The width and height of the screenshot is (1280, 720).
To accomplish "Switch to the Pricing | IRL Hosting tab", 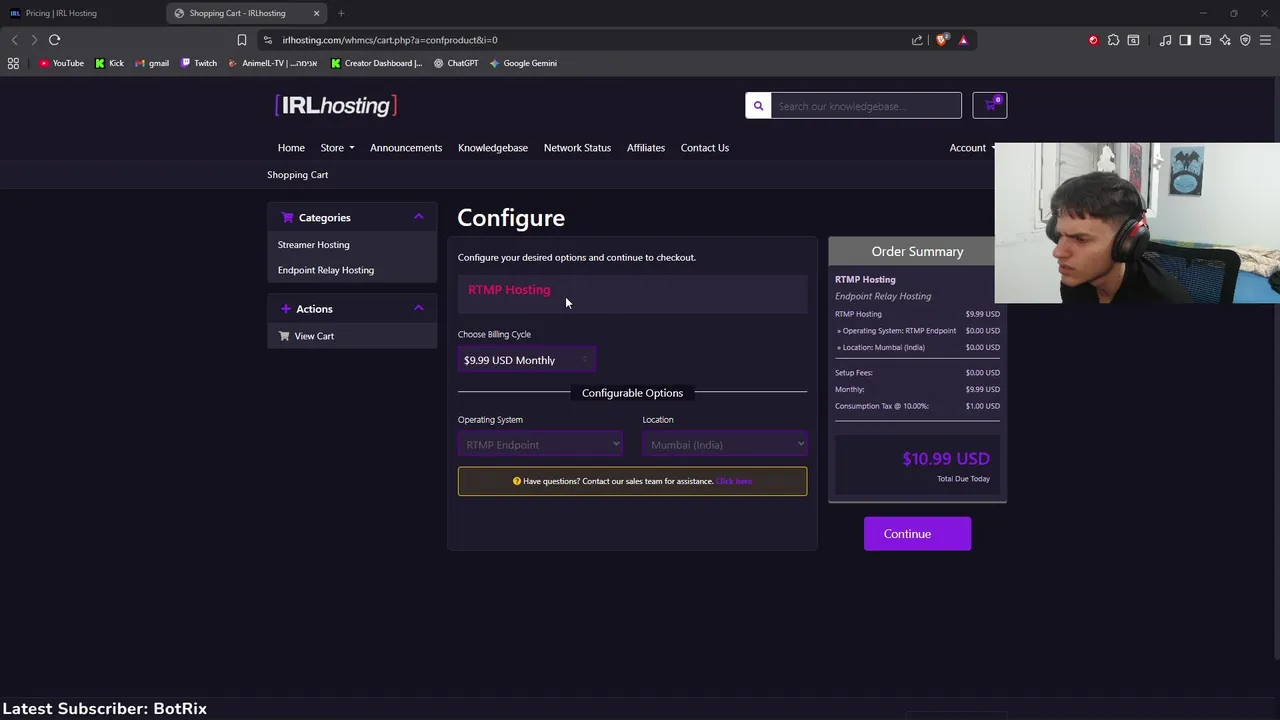I will 80,13.
